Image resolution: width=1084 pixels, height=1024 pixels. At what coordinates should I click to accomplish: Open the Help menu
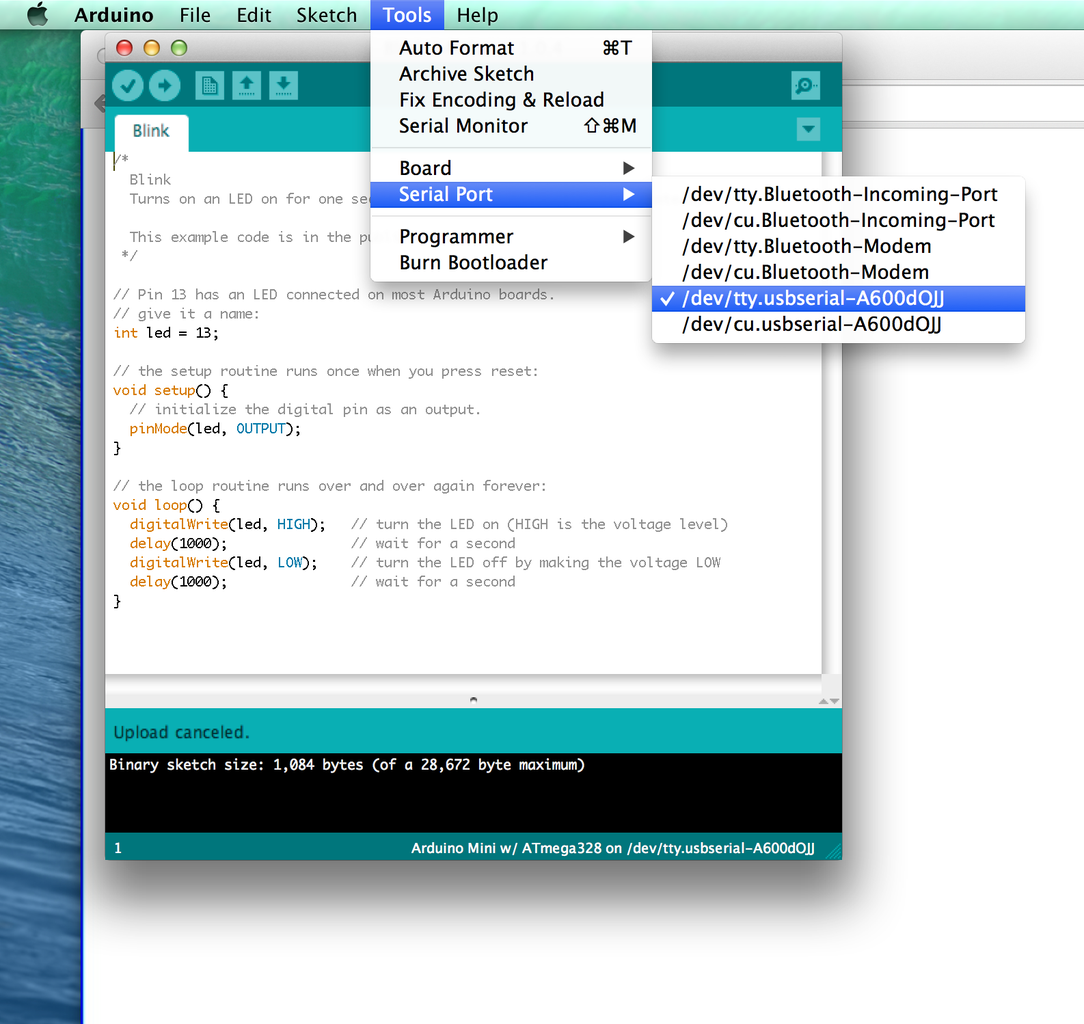(x=477, y=14)
